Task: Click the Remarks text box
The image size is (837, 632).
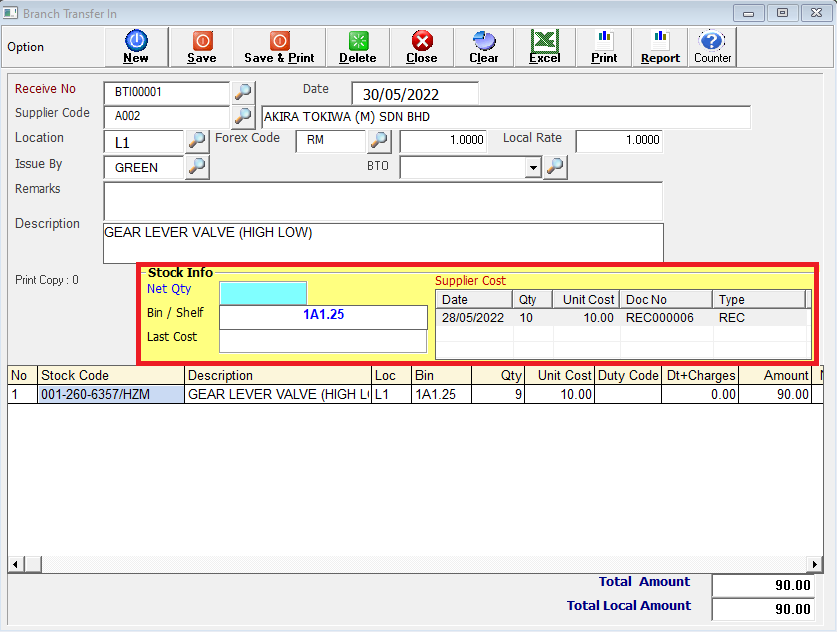Action: pos(383,201)
